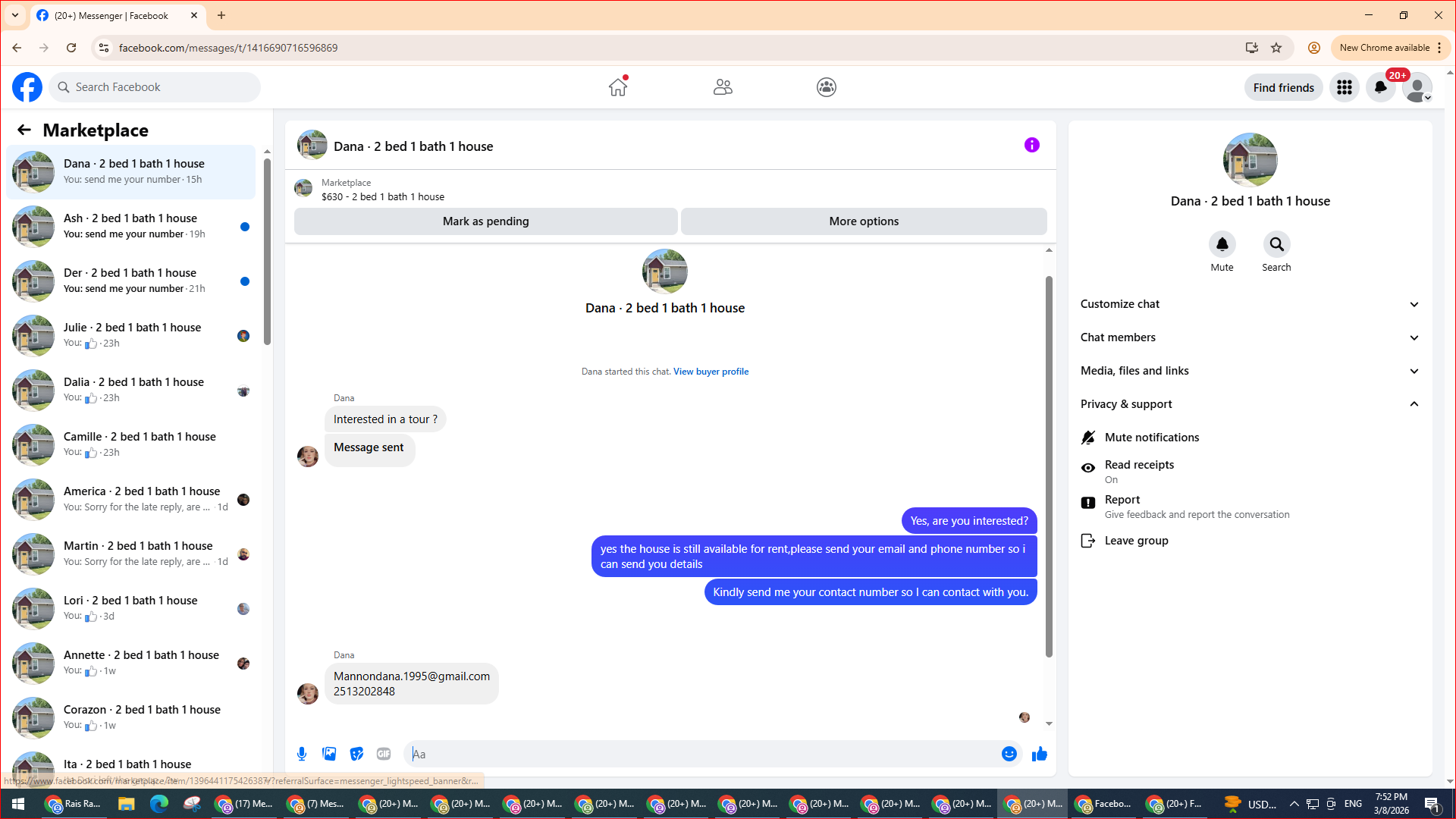
Task: Click the purple conversation info icon
Action: coord(1031,145)
